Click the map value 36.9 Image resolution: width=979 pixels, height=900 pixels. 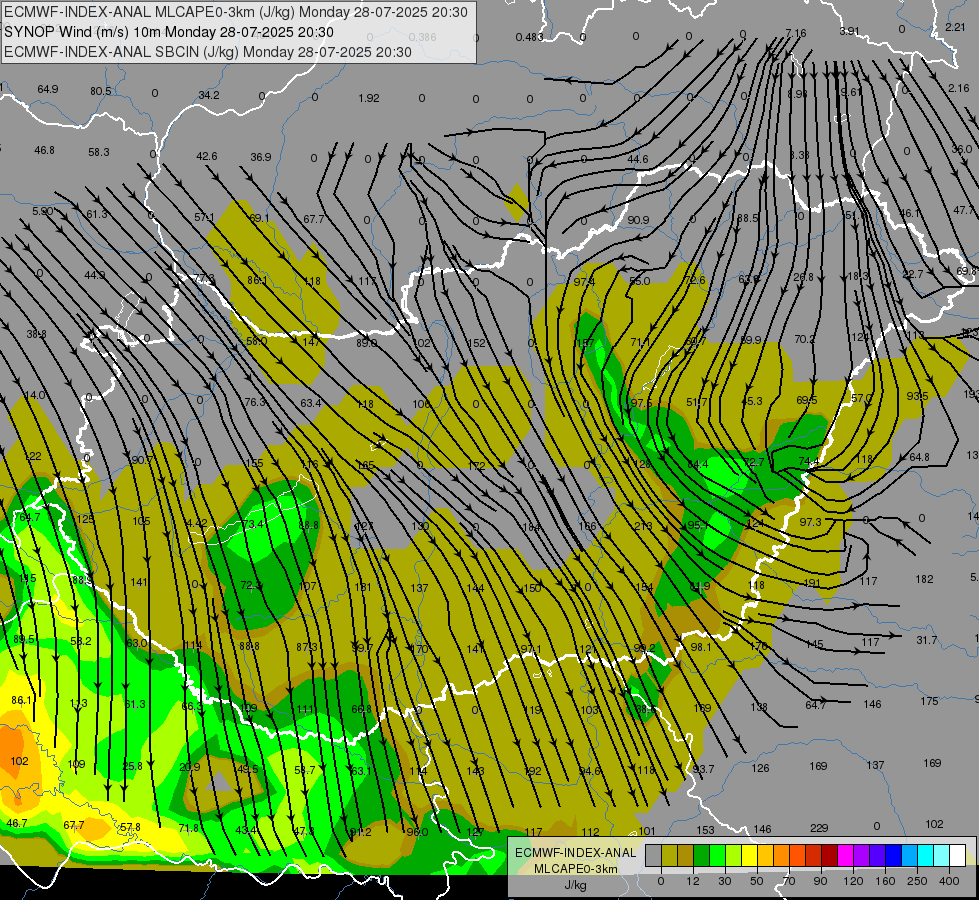click(261, 157)
